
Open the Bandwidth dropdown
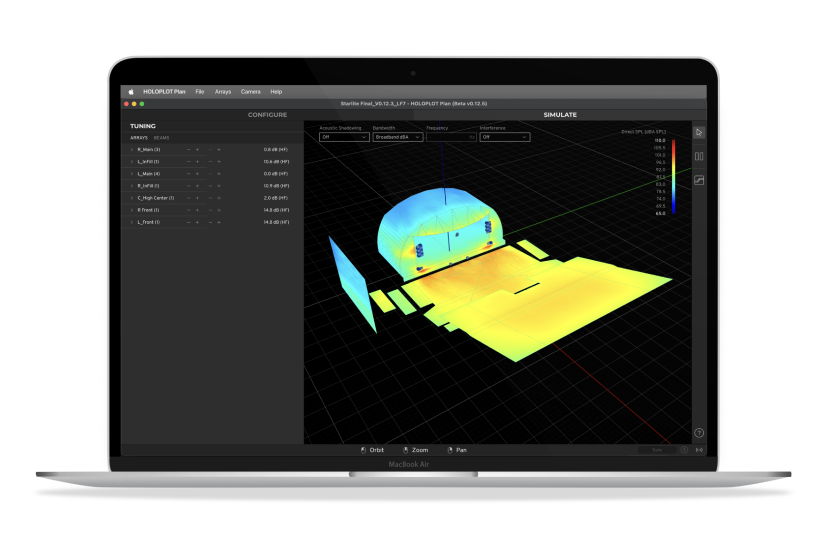[x=397, y=137]
